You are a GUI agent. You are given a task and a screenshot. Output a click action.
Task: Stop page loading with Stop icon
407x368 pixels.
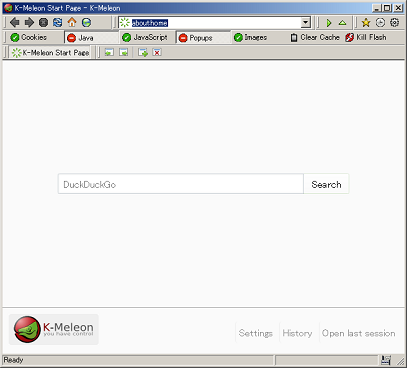[x=43, y=23]
